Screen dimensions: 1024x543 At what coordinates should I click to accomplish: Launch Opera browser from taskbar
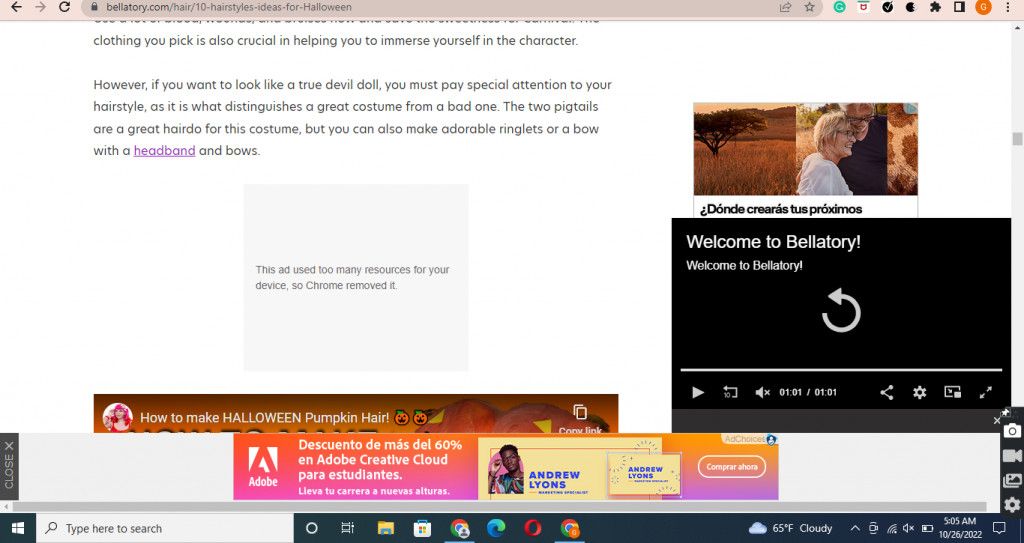click(533, 528)
